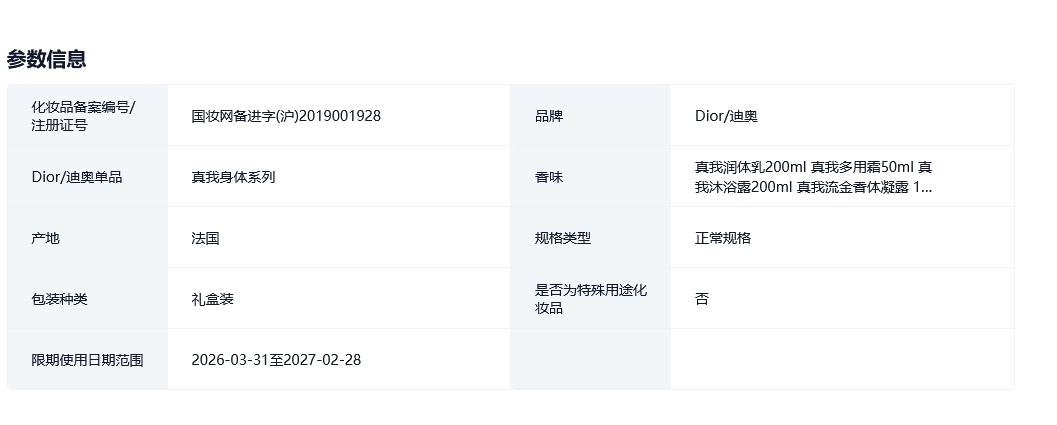The width and height of the screenshot is (1057, 425).
Task: Select the 真我身体系列 value
Action: point(233,177)
